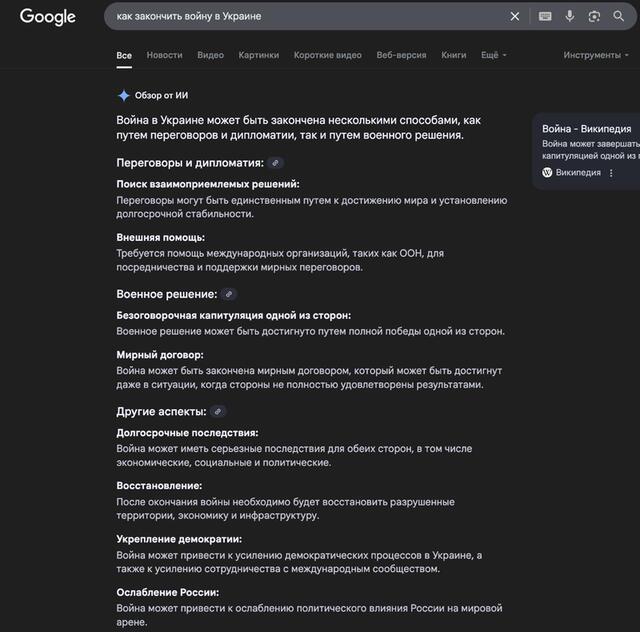Open the Короткие видео tab
This screenshot has width=640, height=632.
tap(327, 55)
